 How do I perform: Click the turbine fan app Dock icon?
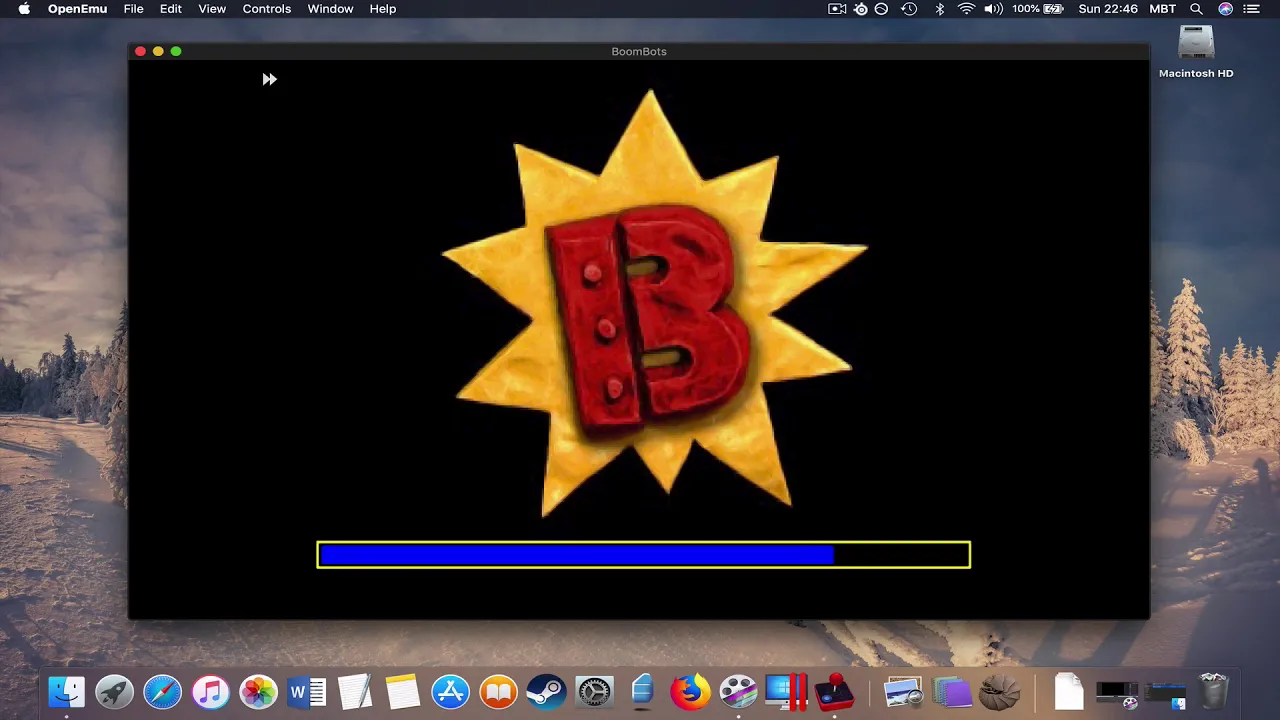tap(999, 691)
